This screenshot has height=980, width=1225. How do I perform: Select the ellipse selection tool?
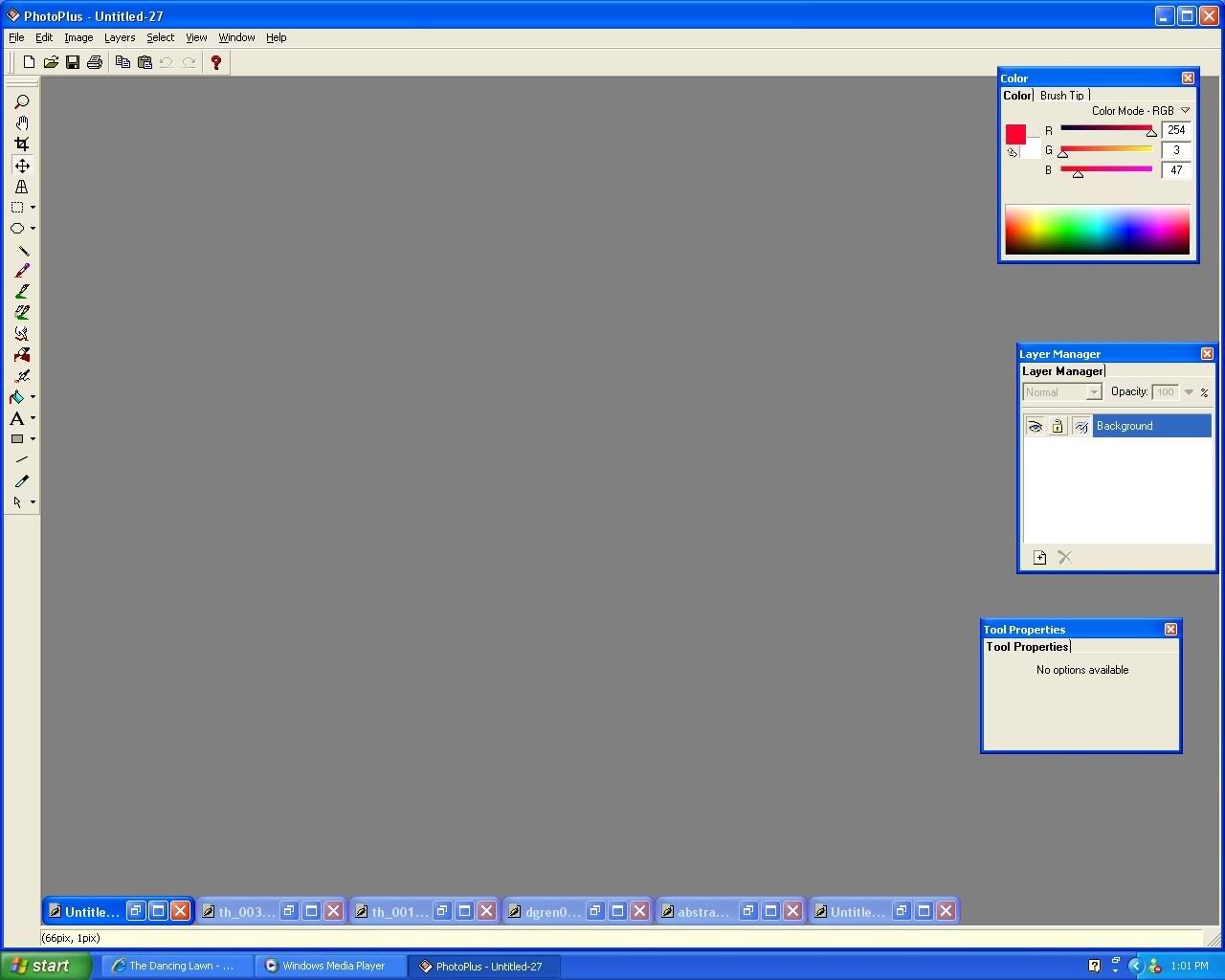tap(17, 229)
